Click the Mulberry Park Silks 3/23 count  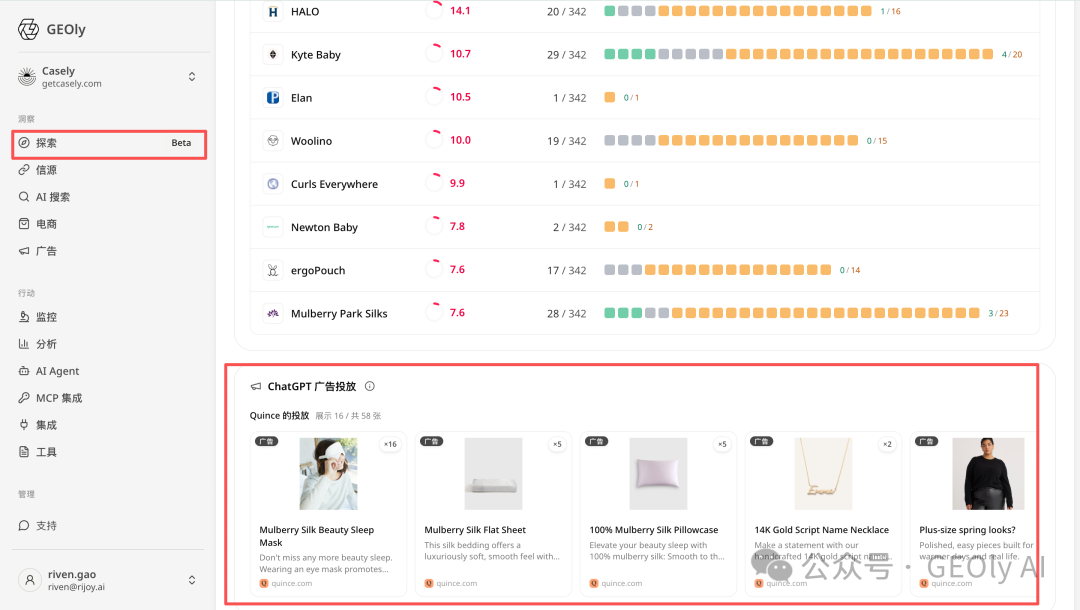(x=998, y=313)
